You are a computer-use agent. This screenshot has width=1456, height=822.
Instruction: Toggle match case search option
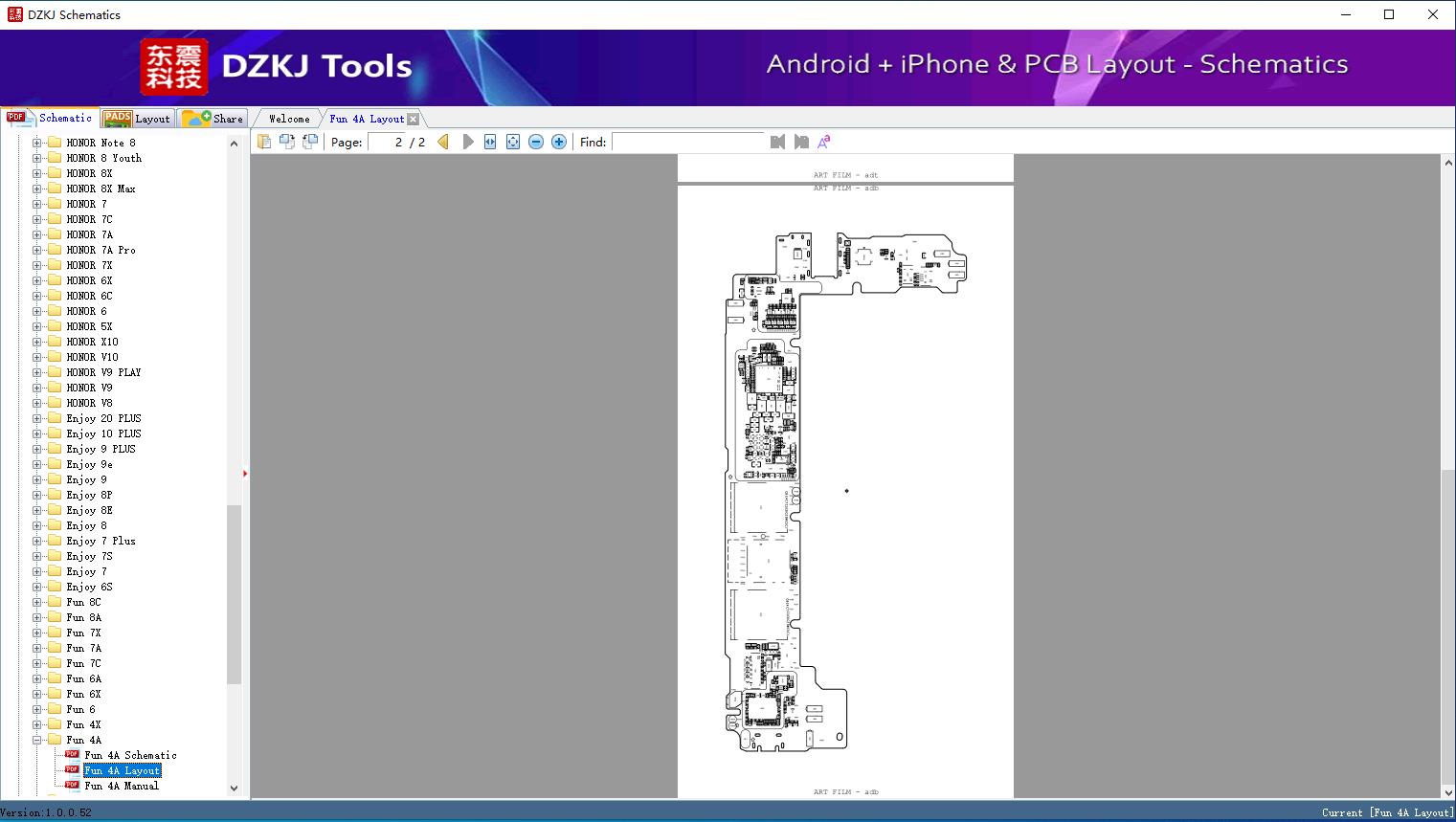(823, 142)
